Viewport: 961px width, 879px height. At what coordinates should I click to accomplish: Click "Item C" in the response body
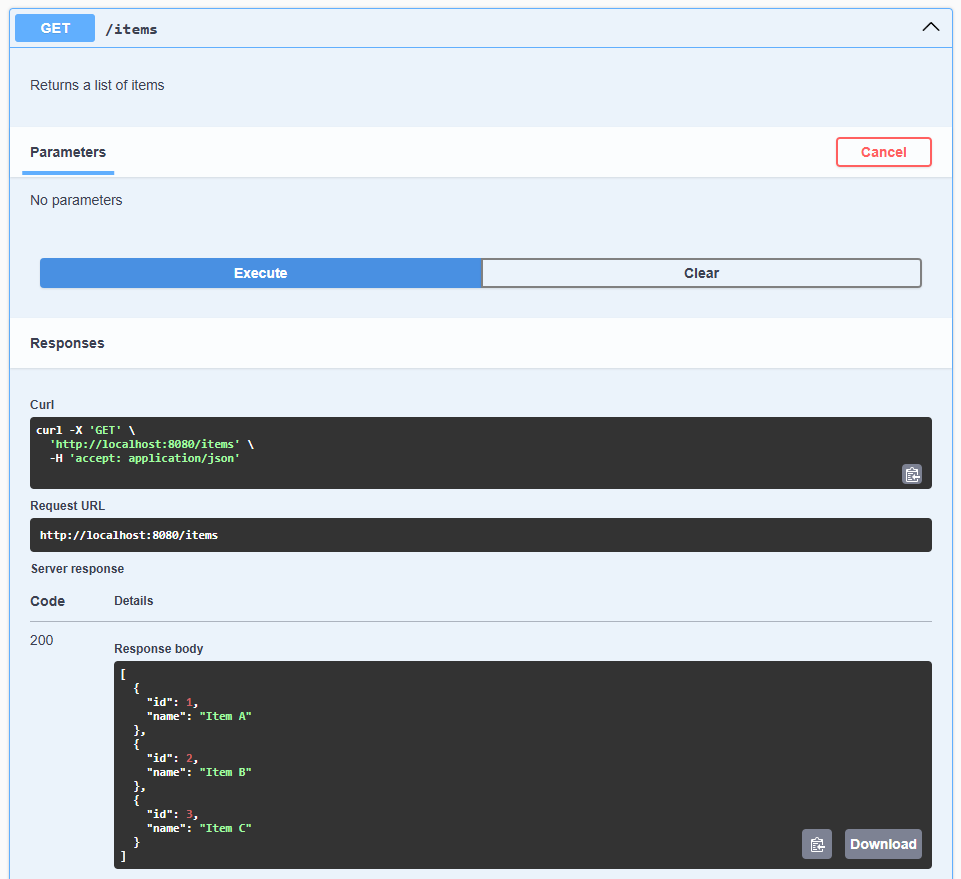tap(225, 828)
